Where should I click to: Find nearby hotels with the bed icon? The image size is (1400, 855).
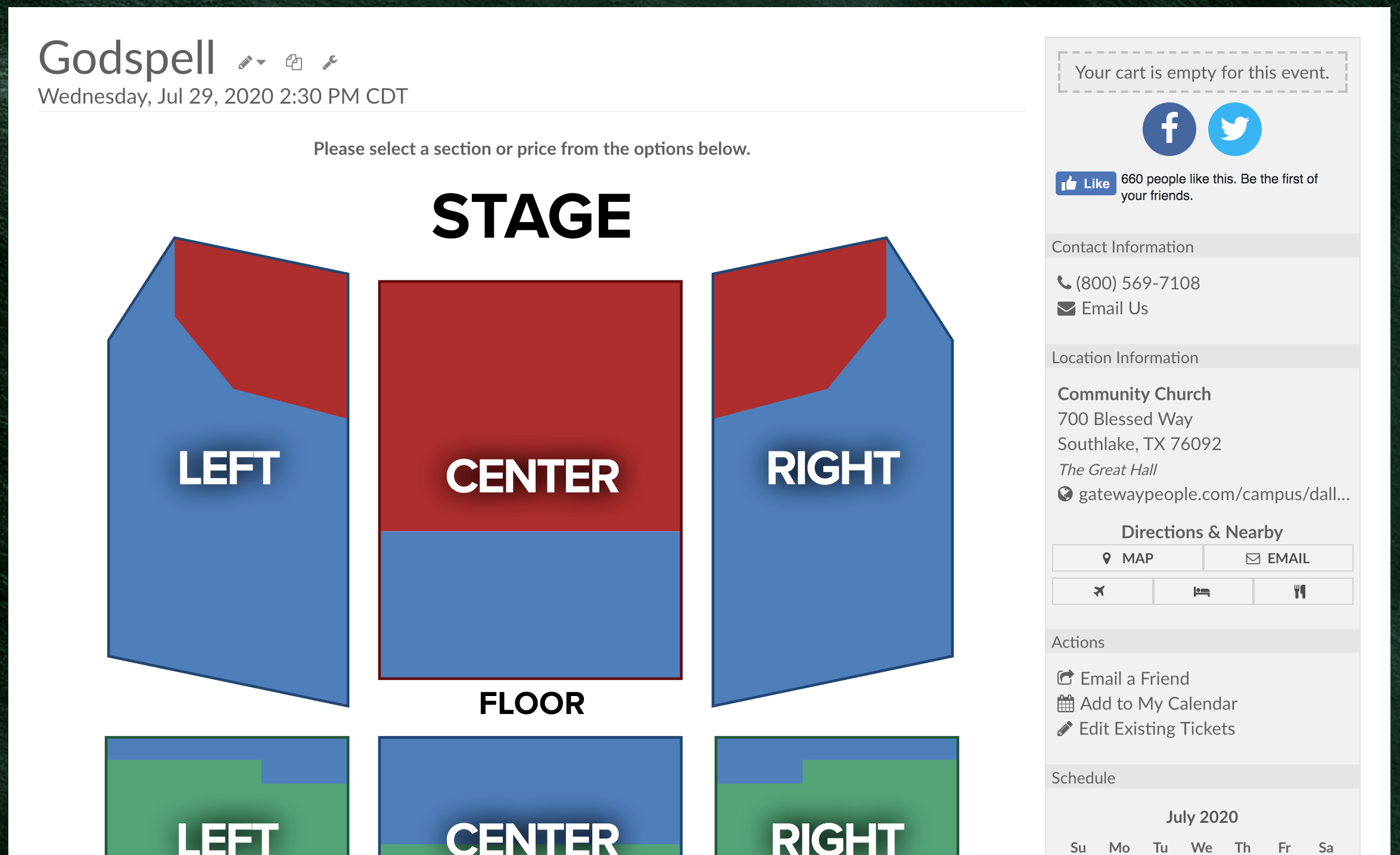[x=1202, y=591]
